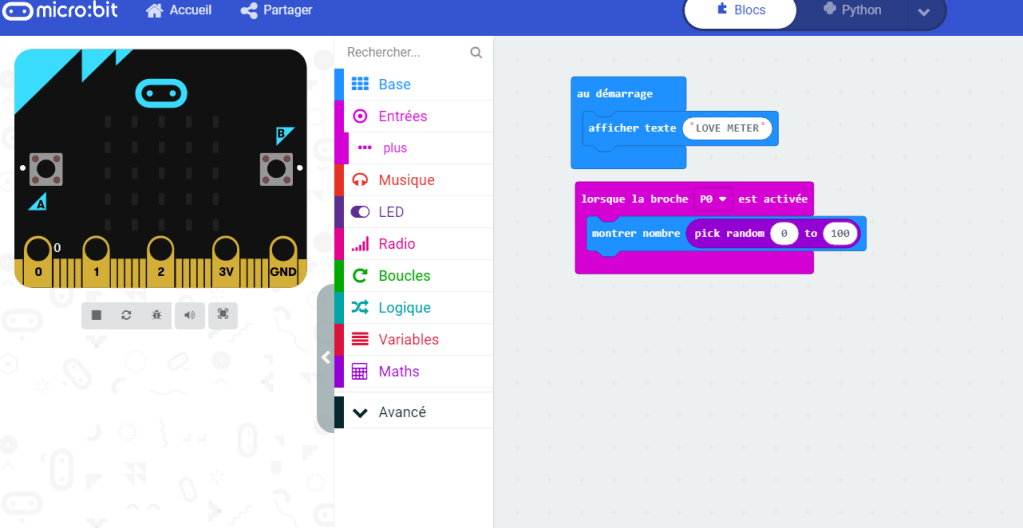1023x528 pixels.
Task: Select the Radio block category
Action: [396, 244]
